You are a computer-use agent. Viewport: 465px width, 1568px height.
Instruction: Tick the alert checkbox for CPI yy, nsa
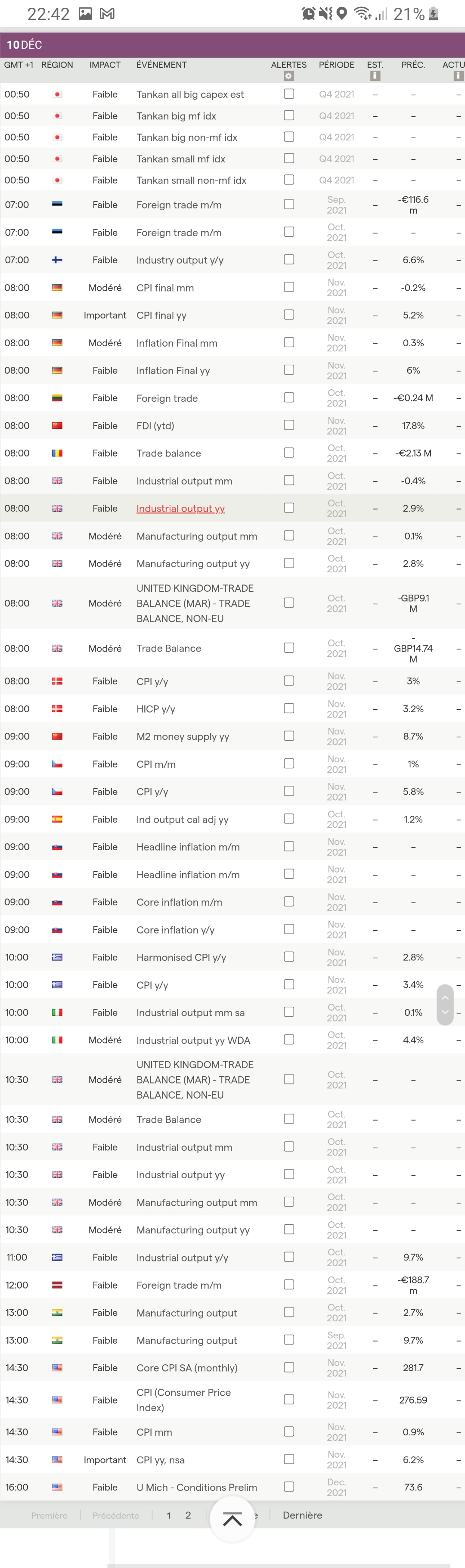click(289, 1459)
